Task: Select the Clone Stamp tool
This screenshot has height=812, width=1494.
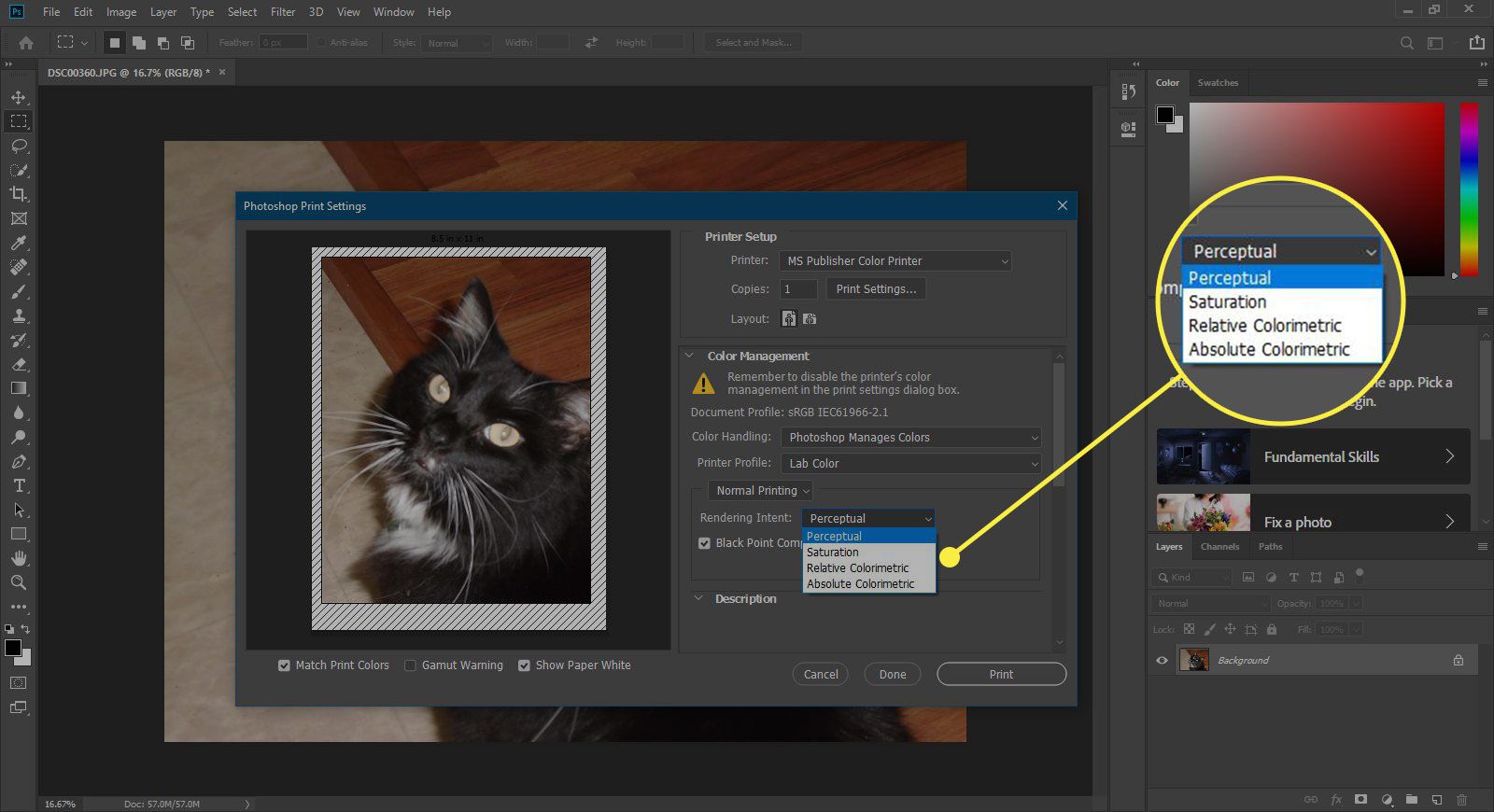Action: [x=19, y=315]
